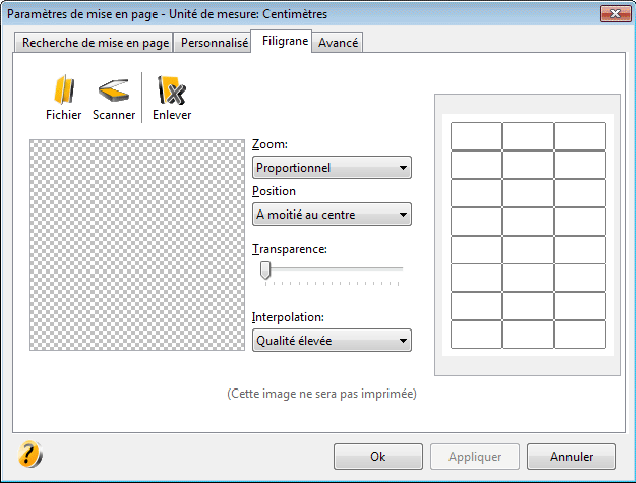
Task: Confirm with the Ok button
Action: pyautogui.click(x=378, y=457)
